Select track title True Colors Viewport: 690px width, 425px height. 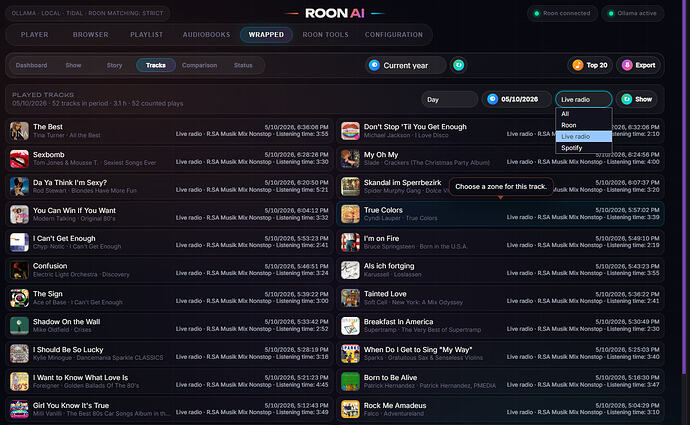pyautogui.click(x=383, y=210)
